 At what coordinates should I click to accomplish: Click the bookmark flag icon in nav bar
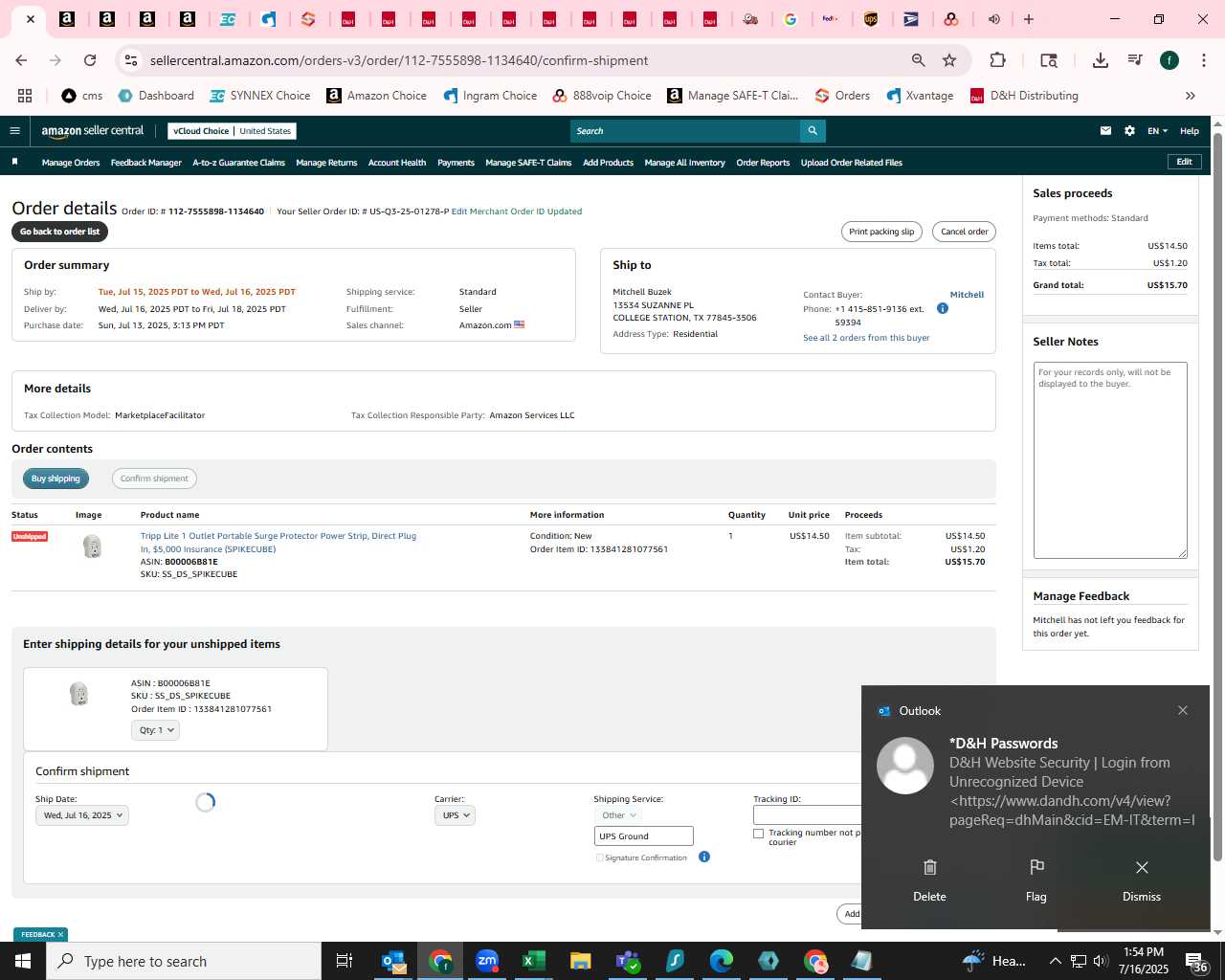[15, 162]
